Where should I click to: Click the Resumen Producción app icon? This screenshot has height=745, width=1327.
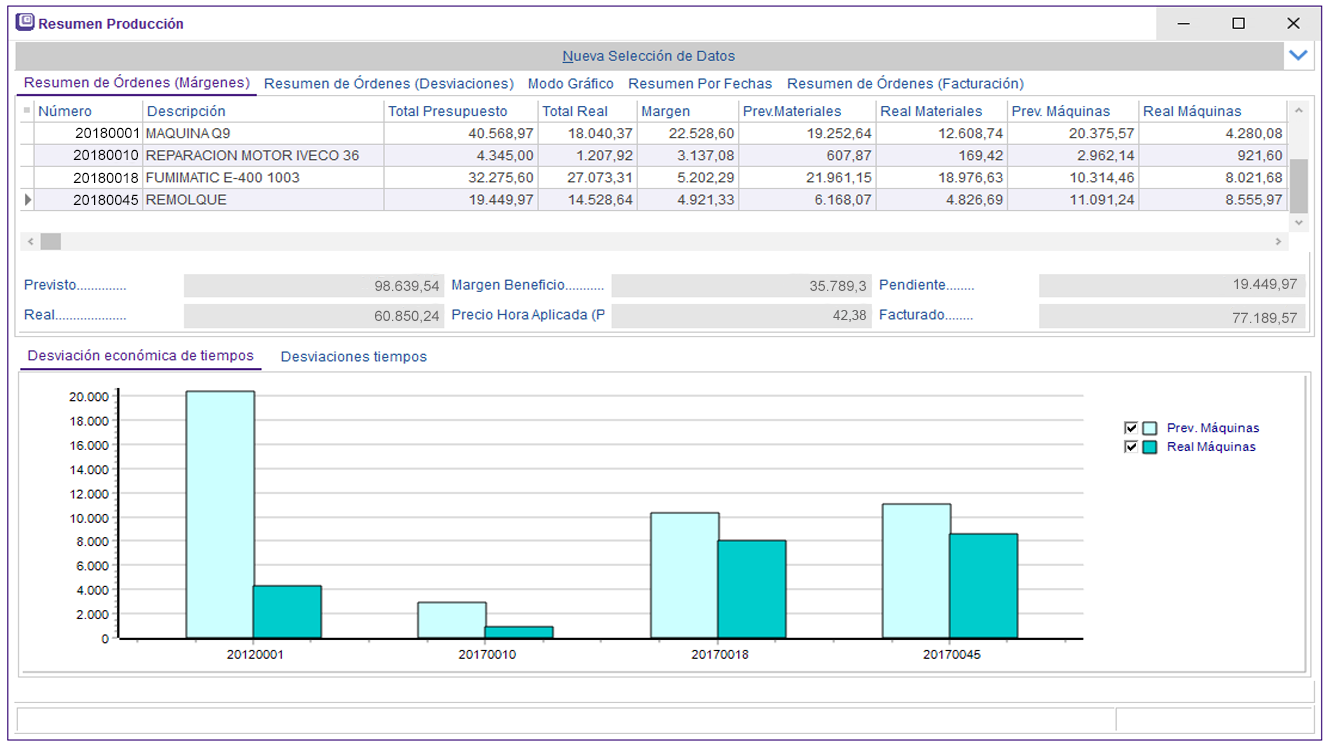pyautogui.click(x=25, y=22)
